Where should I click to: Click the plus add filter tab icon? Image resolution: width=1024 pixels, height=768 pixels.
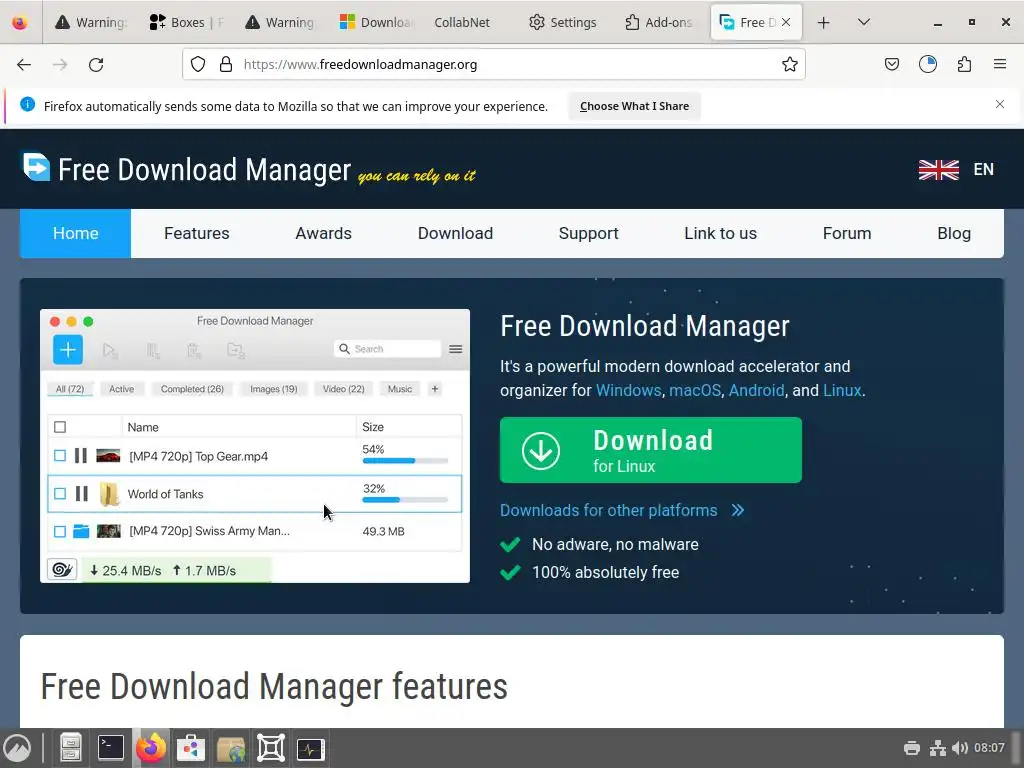point(435,389)
